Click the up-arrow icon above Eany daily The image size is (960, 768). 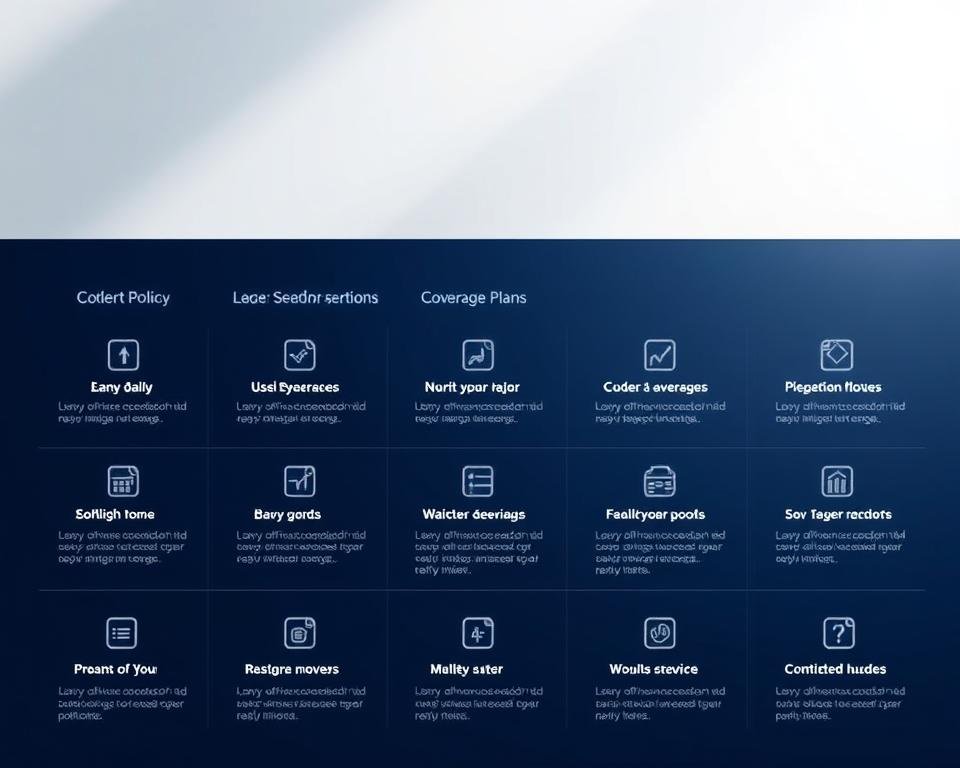(123, 355)
